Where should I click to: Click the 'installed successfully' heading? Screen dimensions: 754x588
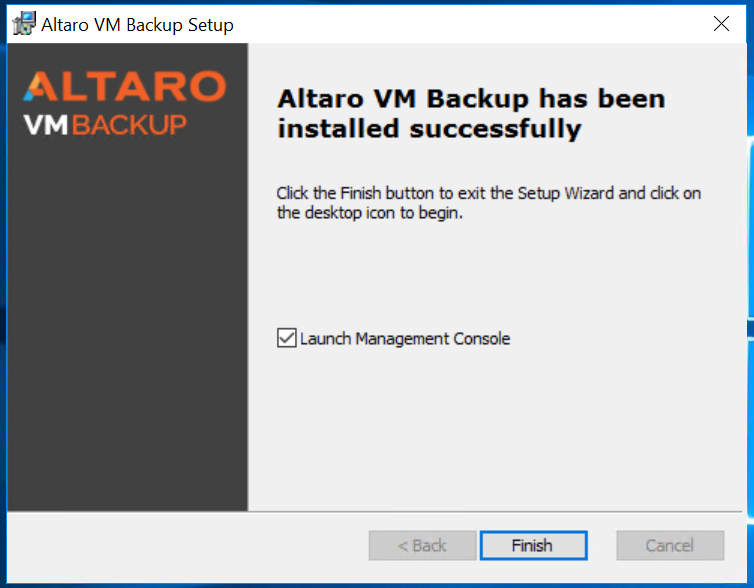point(429,128)
